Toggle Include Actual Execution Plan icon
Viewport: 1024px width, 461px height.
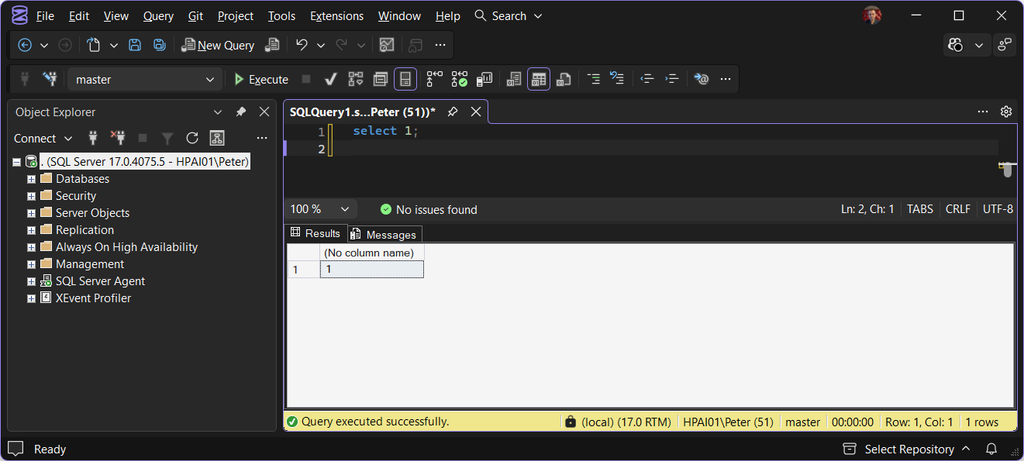(435, 79)
